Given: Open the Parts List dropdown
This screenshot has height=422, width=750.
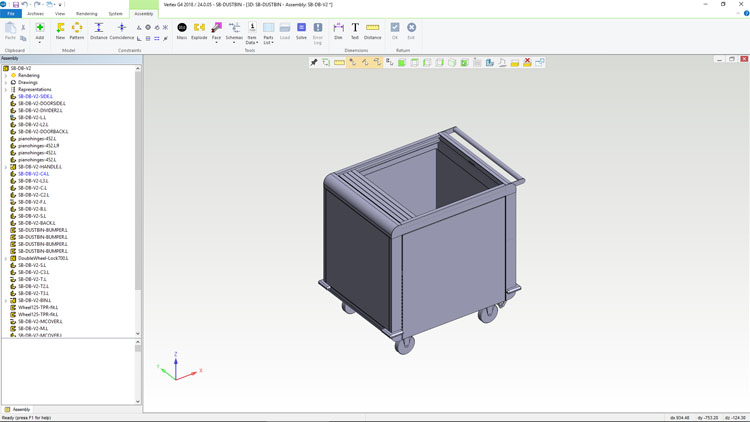Looking at the screenshot, I should [268, 40].
